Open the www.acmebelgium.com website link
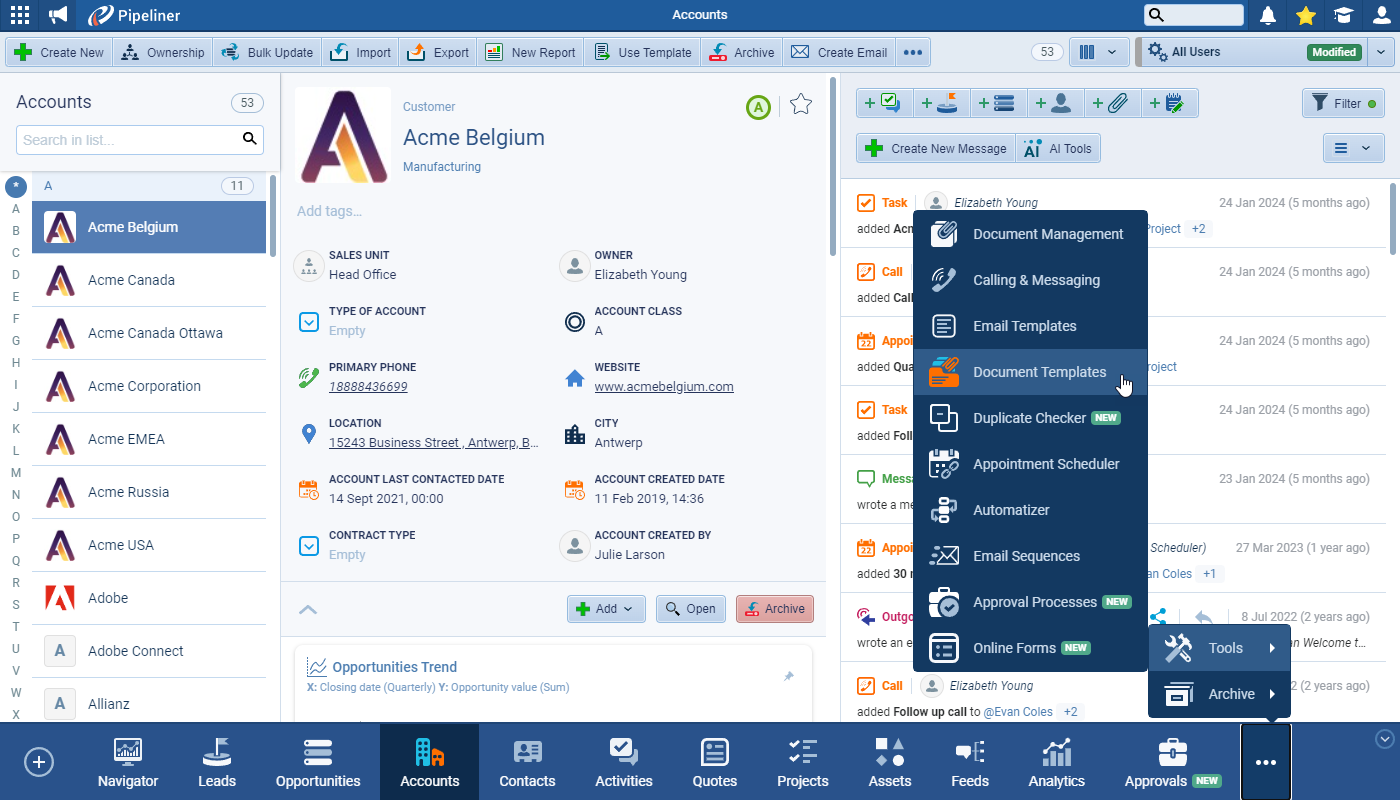 tap(664, 387)
